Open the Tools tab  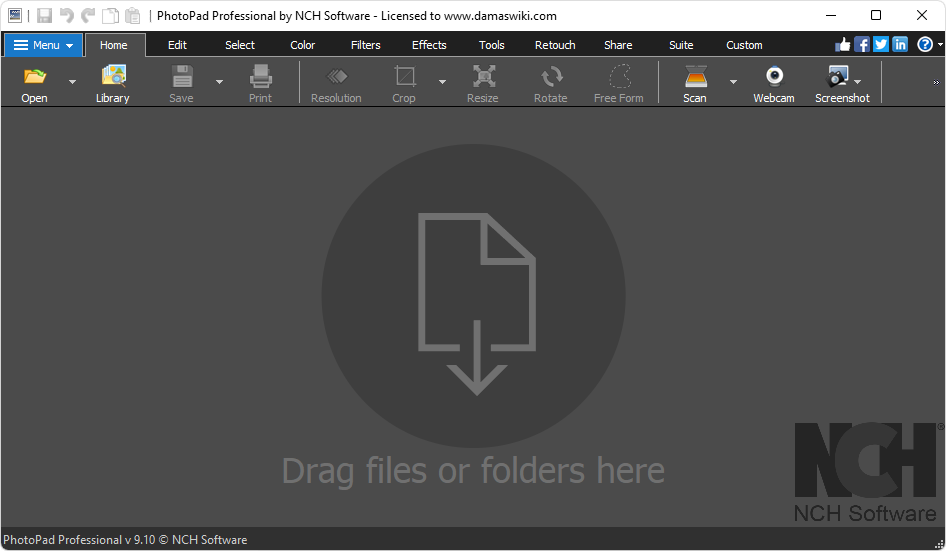click(492, 45)
